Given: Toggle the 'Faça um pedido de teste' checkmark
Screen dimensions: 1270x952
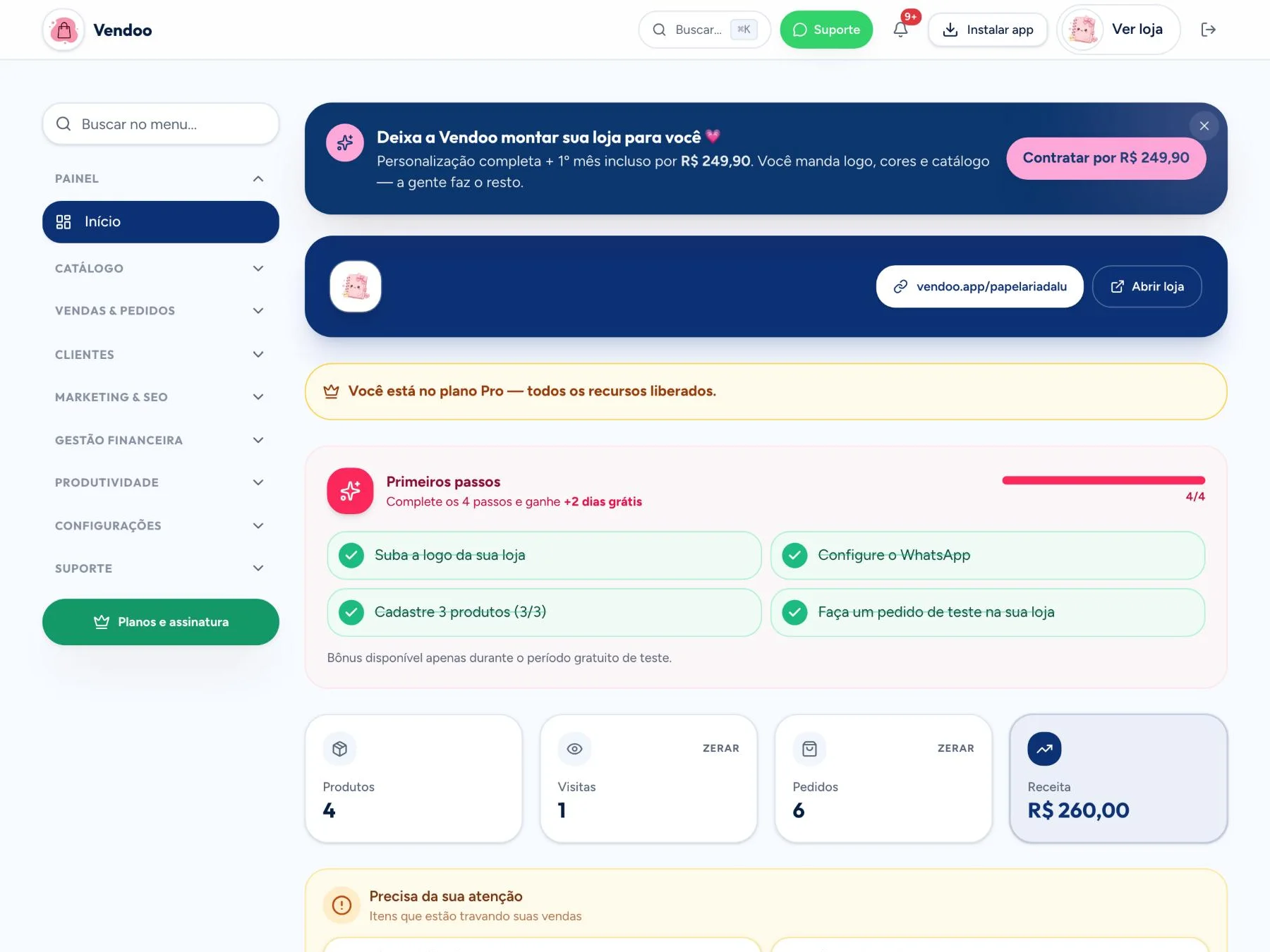Looking at the screenshot, I should pyautogui.click(x=794, y=612).
